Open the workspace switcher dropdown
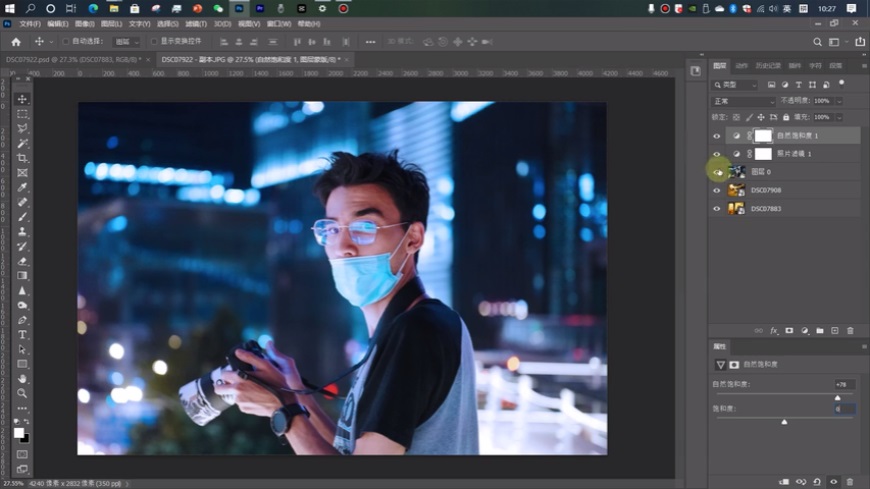The height and width of the screenshot is (489, 870). [x=837, y=42]
